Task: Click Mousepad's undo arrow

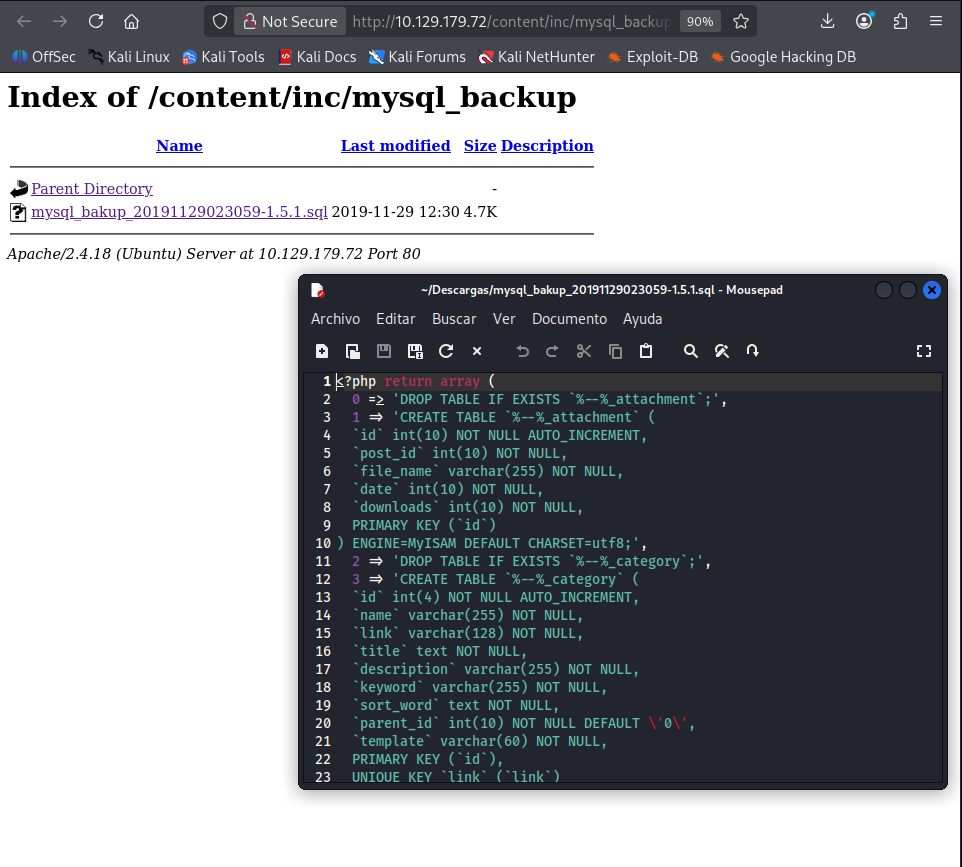Action: coord(522,351)
